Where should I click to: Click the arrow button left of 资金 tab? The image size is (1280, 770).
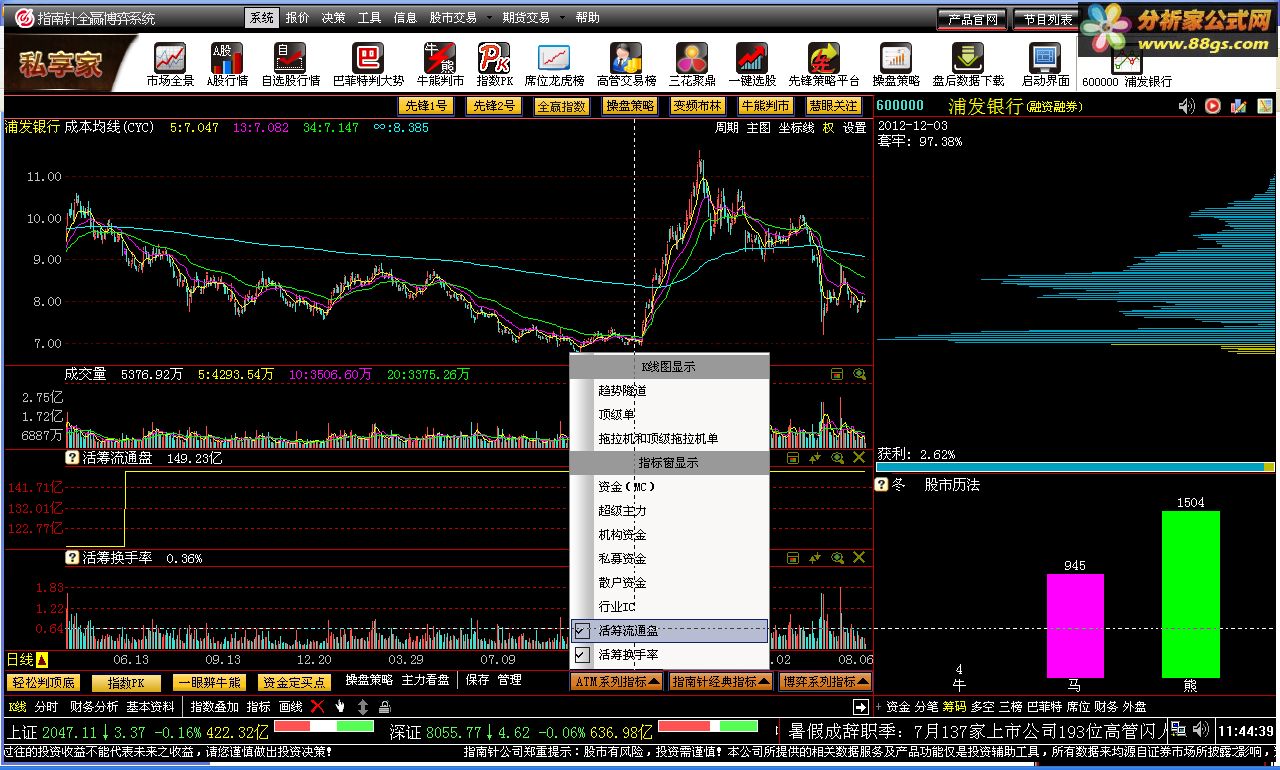[x=860, y=707]
